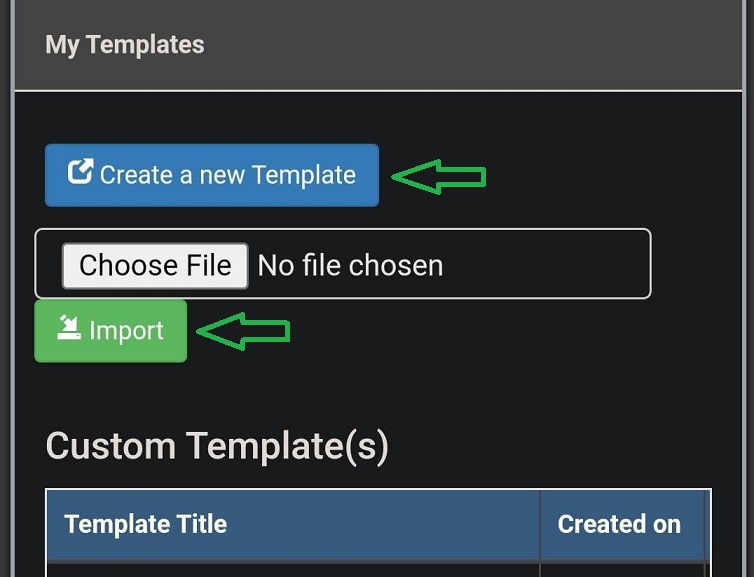Open file picker with Choose File
754x577 pixels.
pos(155,266)
